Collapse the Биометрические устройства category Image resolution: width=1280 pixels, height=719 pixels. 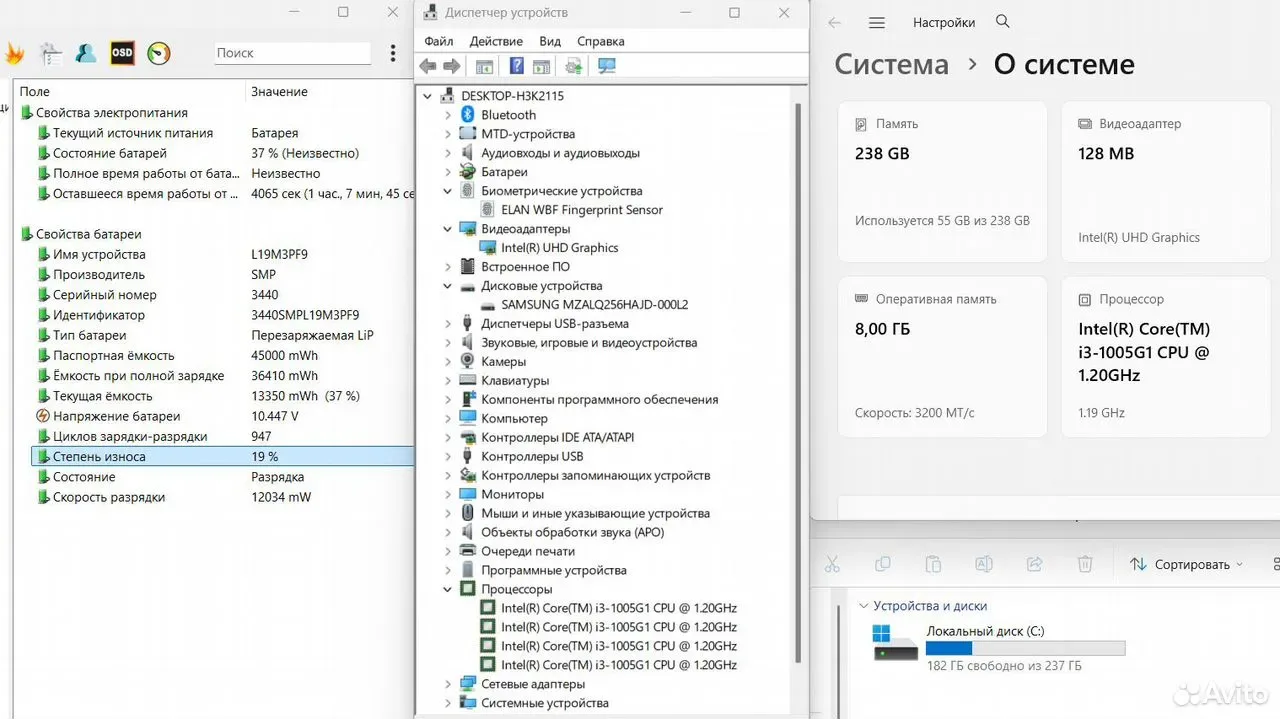[x=448, y=191]
